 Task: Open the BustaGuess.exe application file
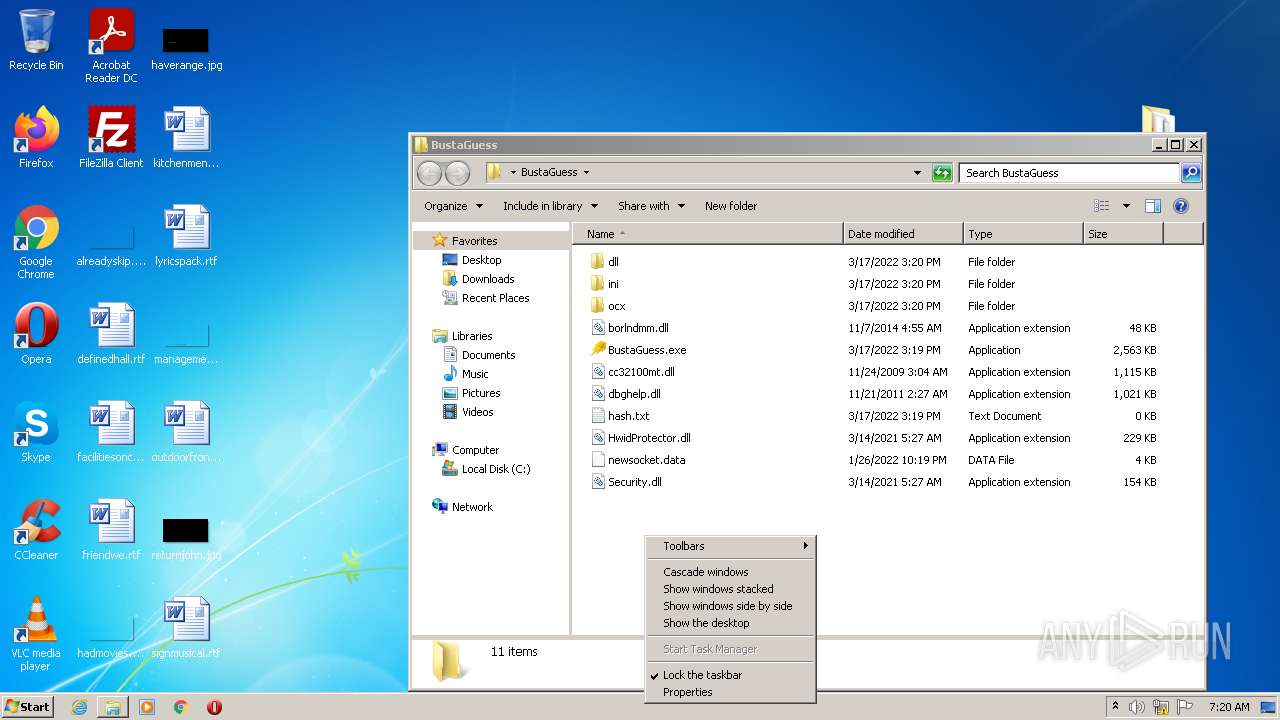646,350
